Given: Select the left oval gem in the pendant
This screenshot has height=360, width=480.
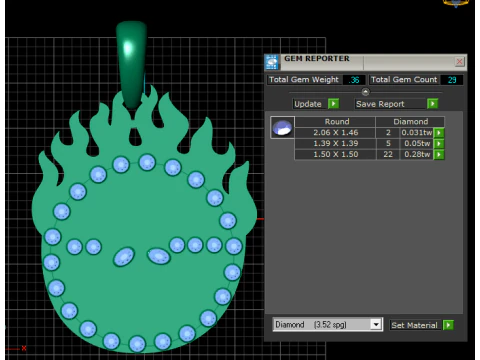Looking at the screenshot, I should [124, 257].
